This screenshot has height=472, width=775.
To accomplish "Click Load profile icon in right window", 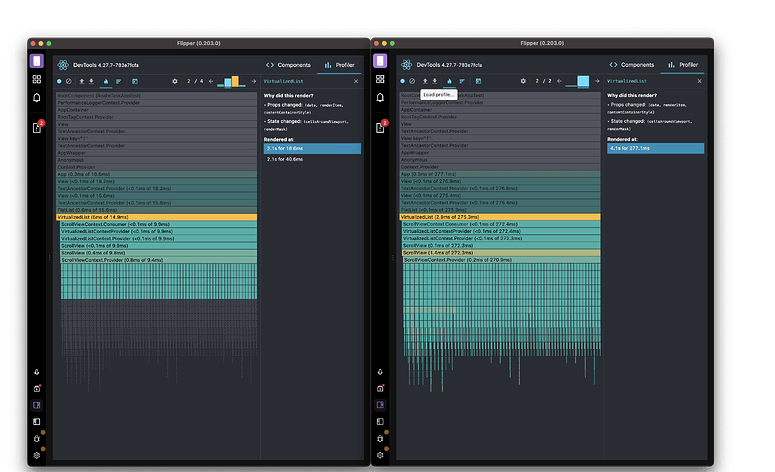I will pyautogui.click(x=427, y=81).
